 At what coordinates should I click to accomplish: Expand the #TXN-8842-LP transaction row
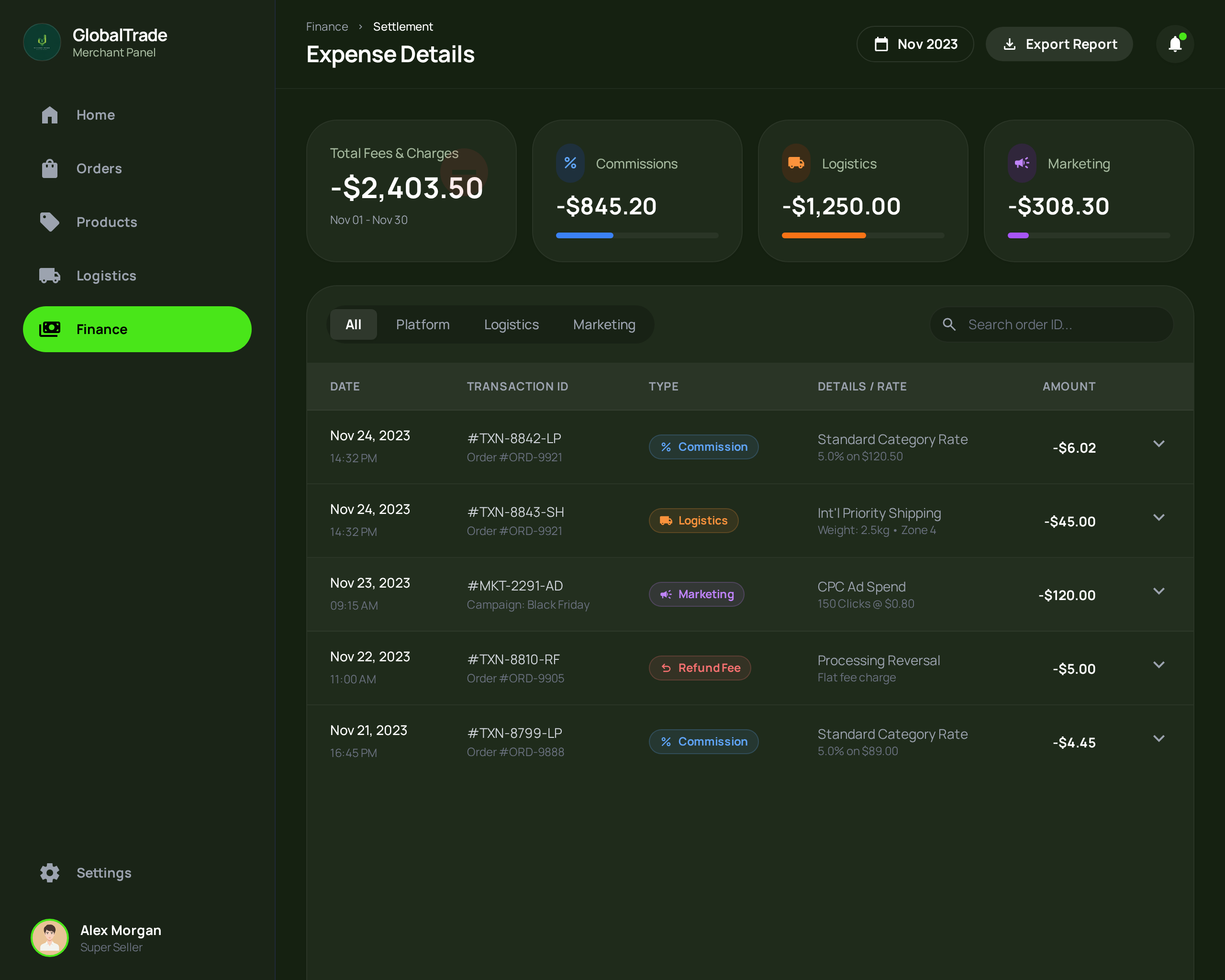tap(1158, 444)
